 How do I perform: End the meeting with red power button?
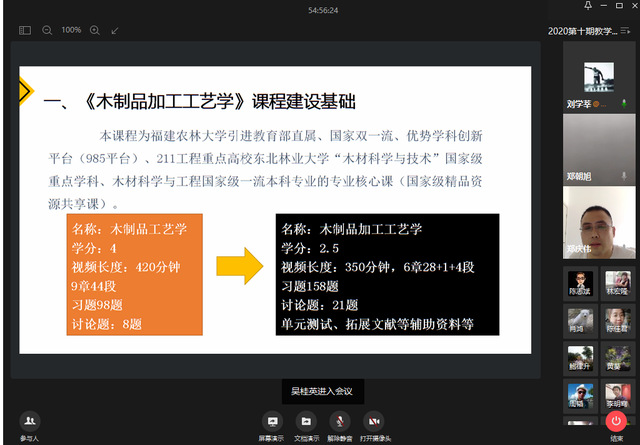[x=616, y=421]
